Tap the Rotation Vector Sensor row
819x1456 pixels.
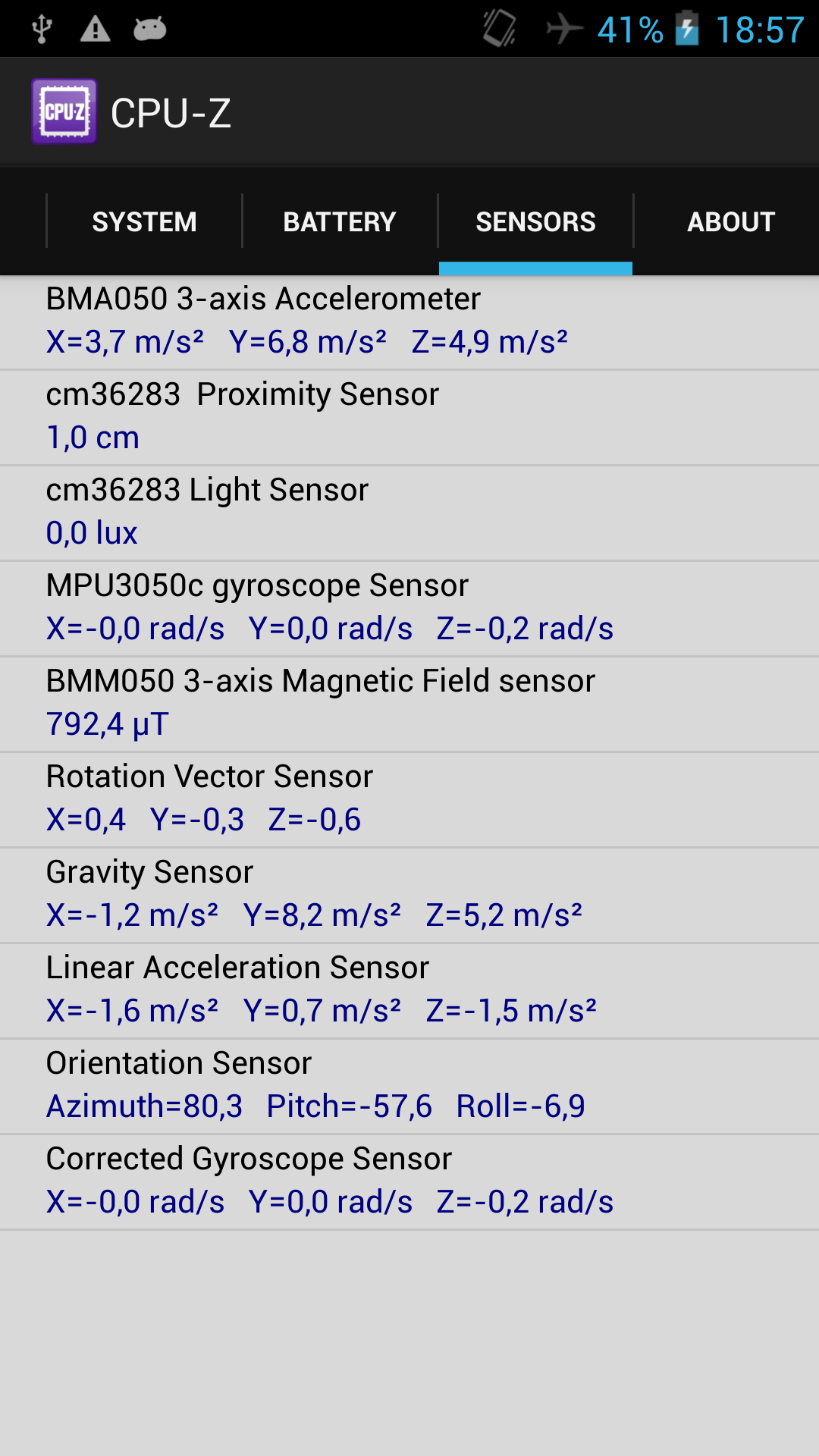tap(409, 800)
